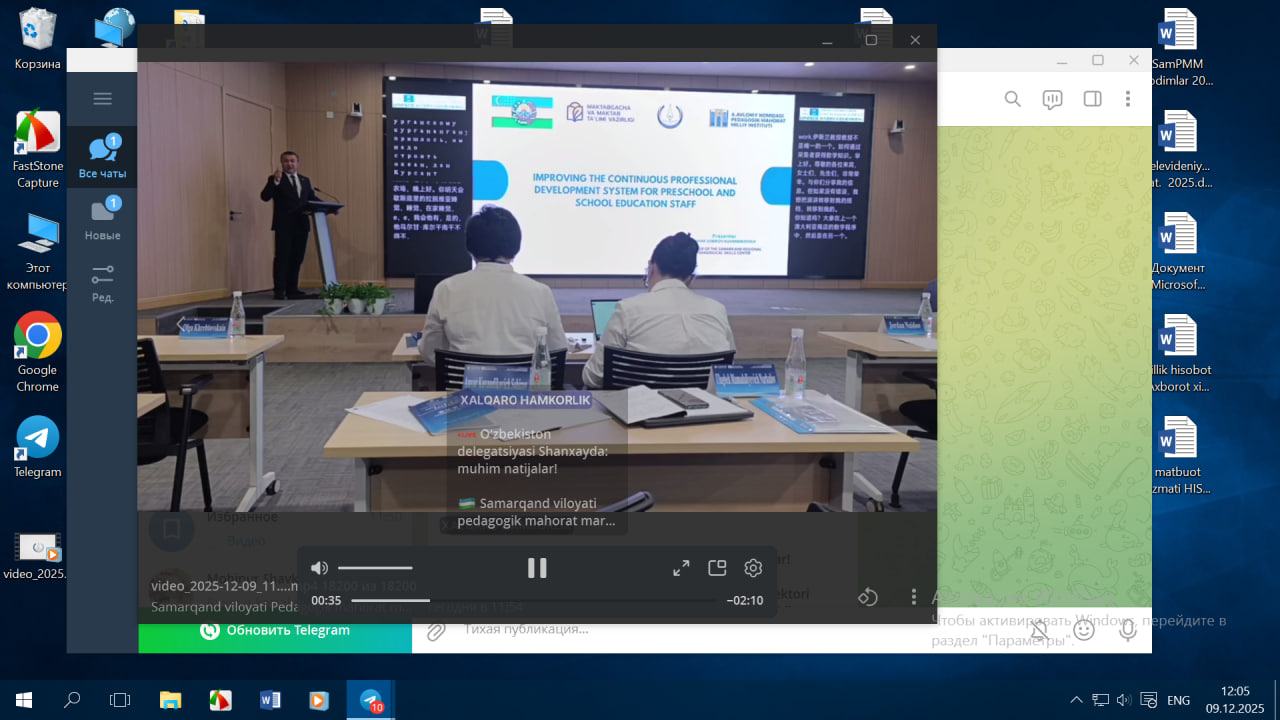
Task: Pause the playing video
Action: click(x=537, y=568)
